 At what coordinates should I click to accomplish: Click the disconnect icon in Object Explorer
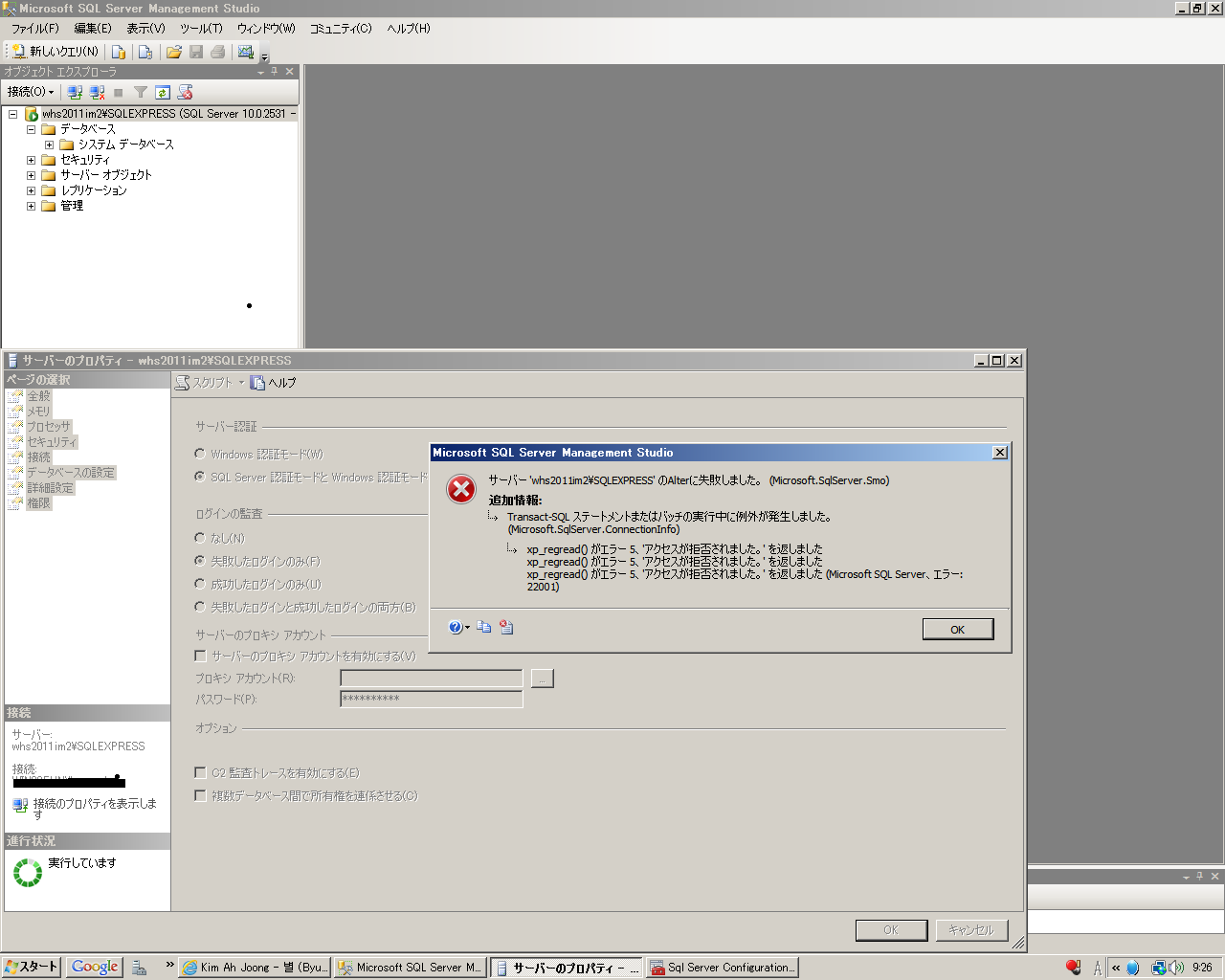coord(97,92)
